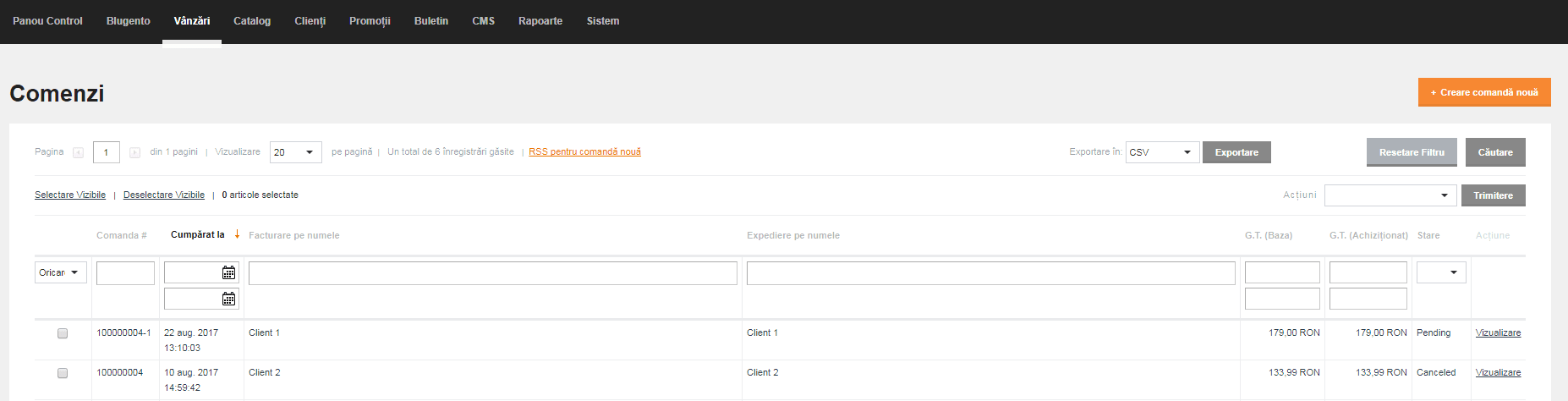Click order number 100000004-1 cell

click(123, 333)
